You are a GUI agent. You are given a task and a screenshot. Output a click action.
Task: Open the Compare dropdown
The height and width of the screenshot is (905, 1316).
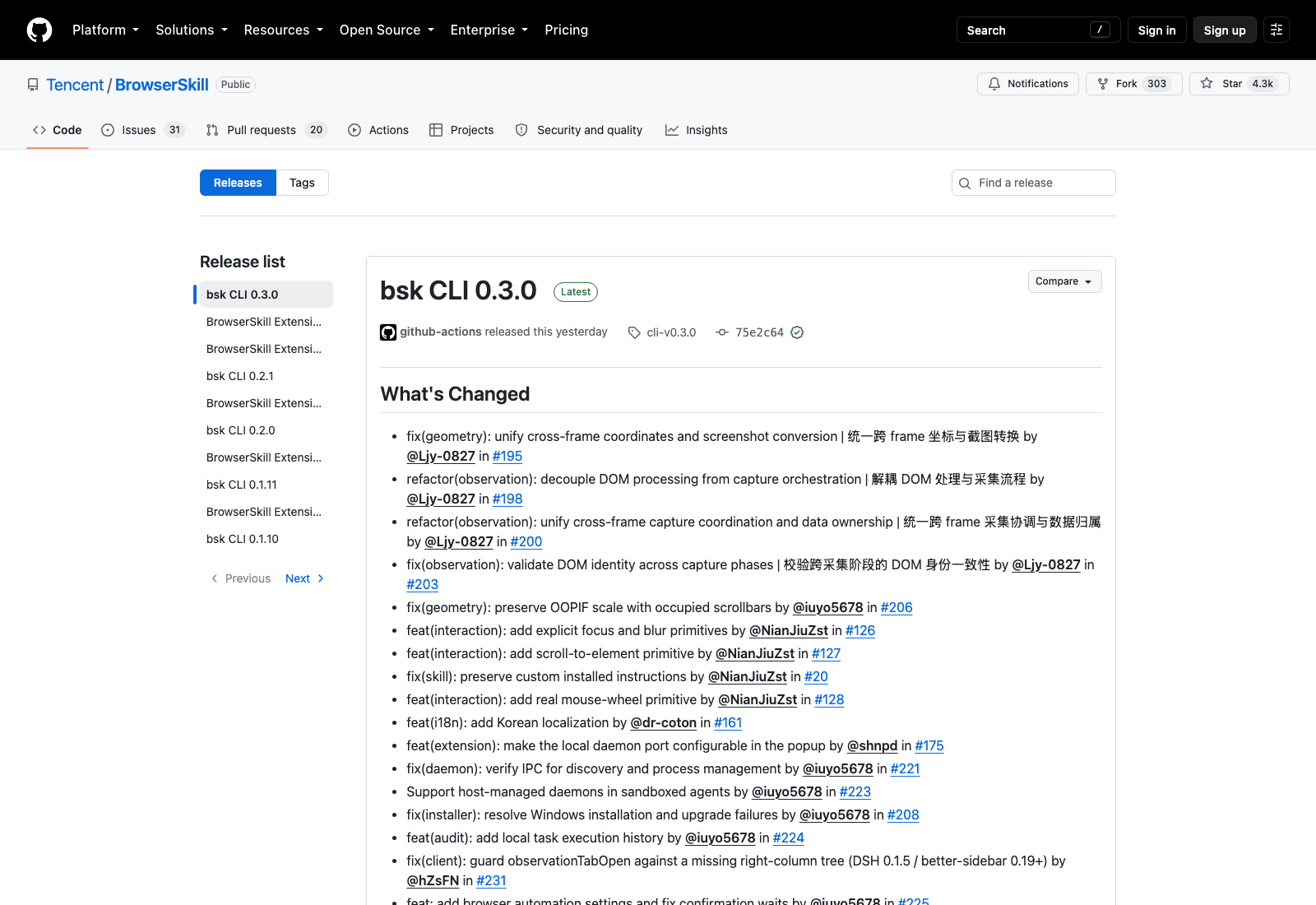click(x=1064, y=281)
